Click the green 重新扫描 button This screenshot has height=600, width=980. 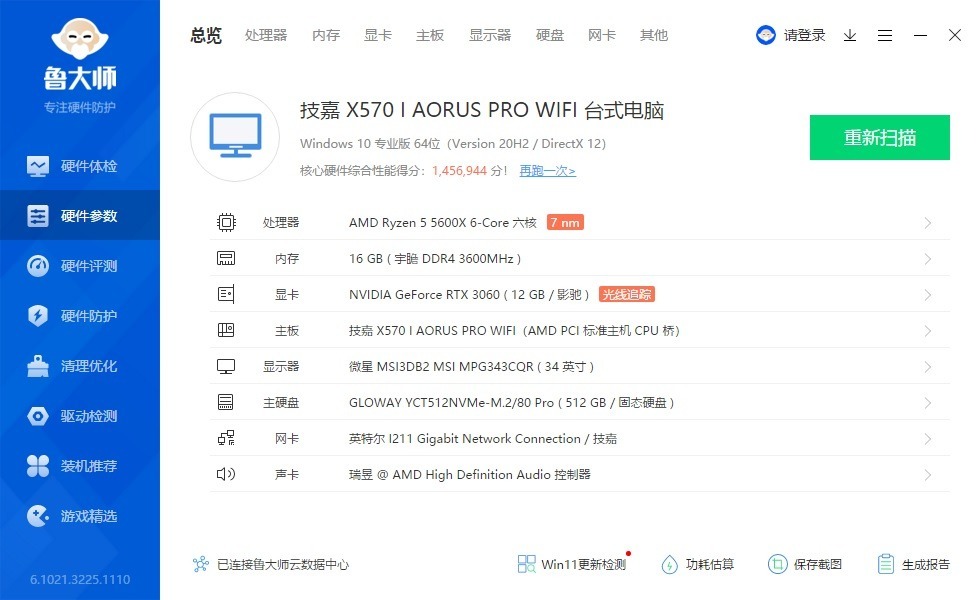879,138
